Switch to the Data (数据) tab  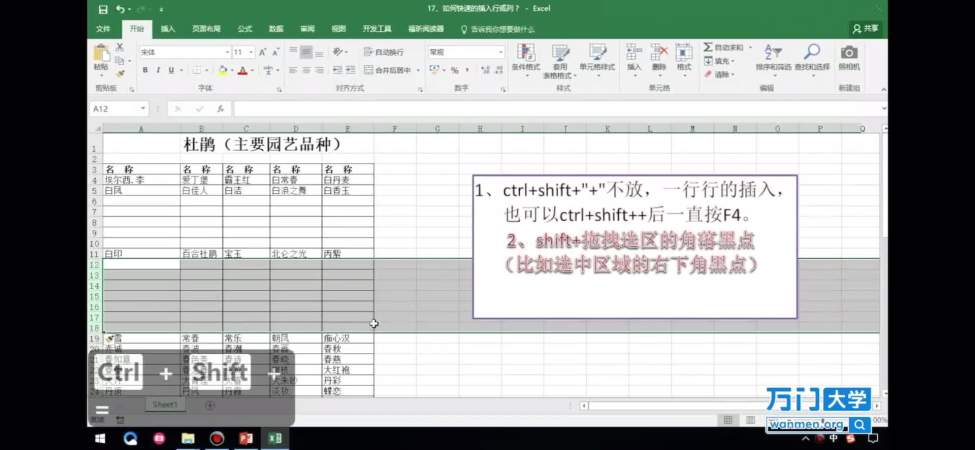(x=276, y=29)
